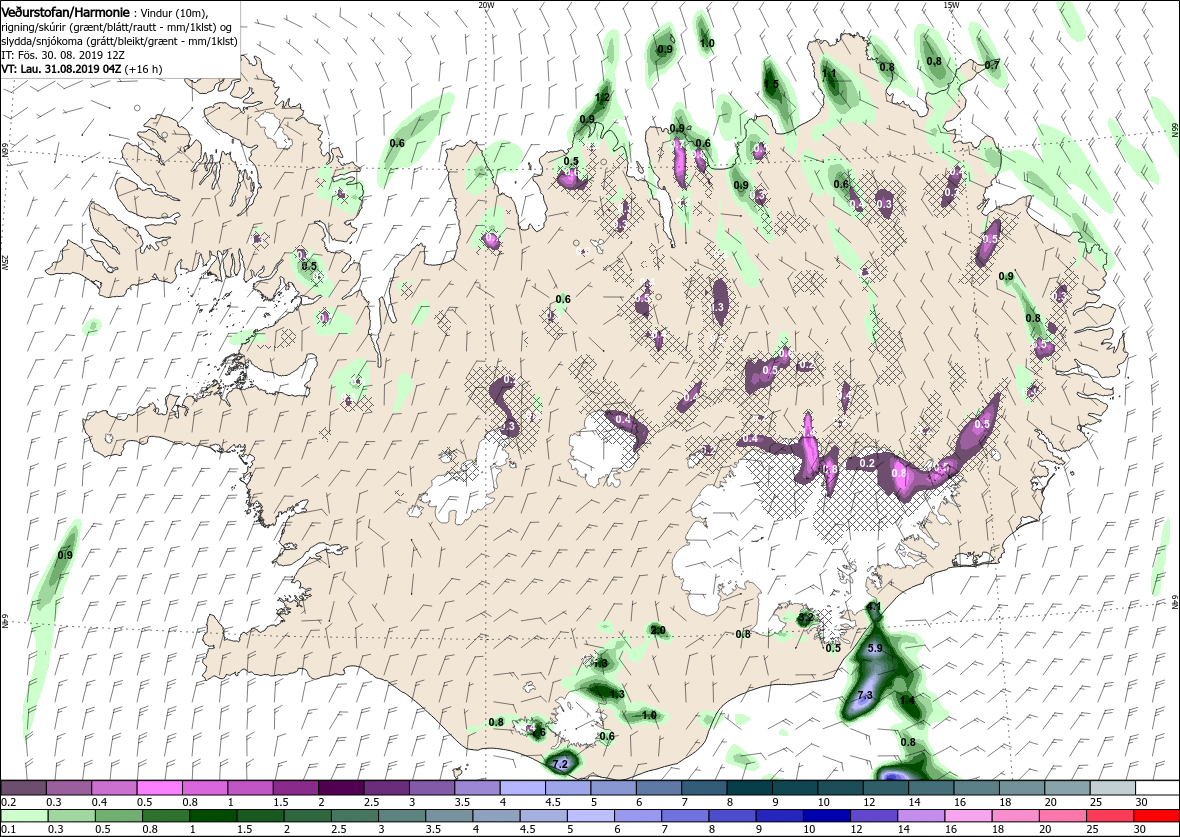Screen dimensions: 1180x837
Task: Pick the bright pink 0.5 swatch in the upper legend
Action: (160, 788)
